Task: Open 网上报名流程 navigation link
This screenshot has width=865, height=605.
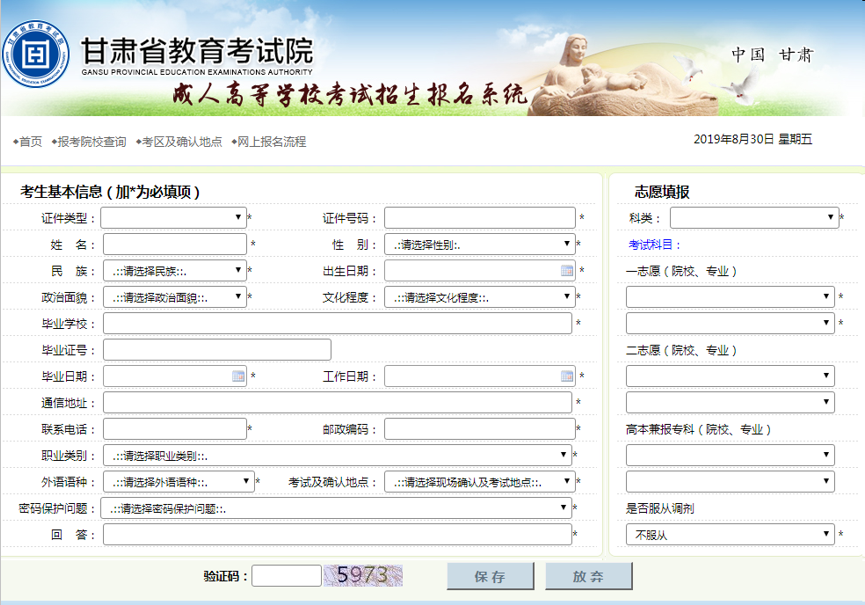Action: [x=271, y=142]
